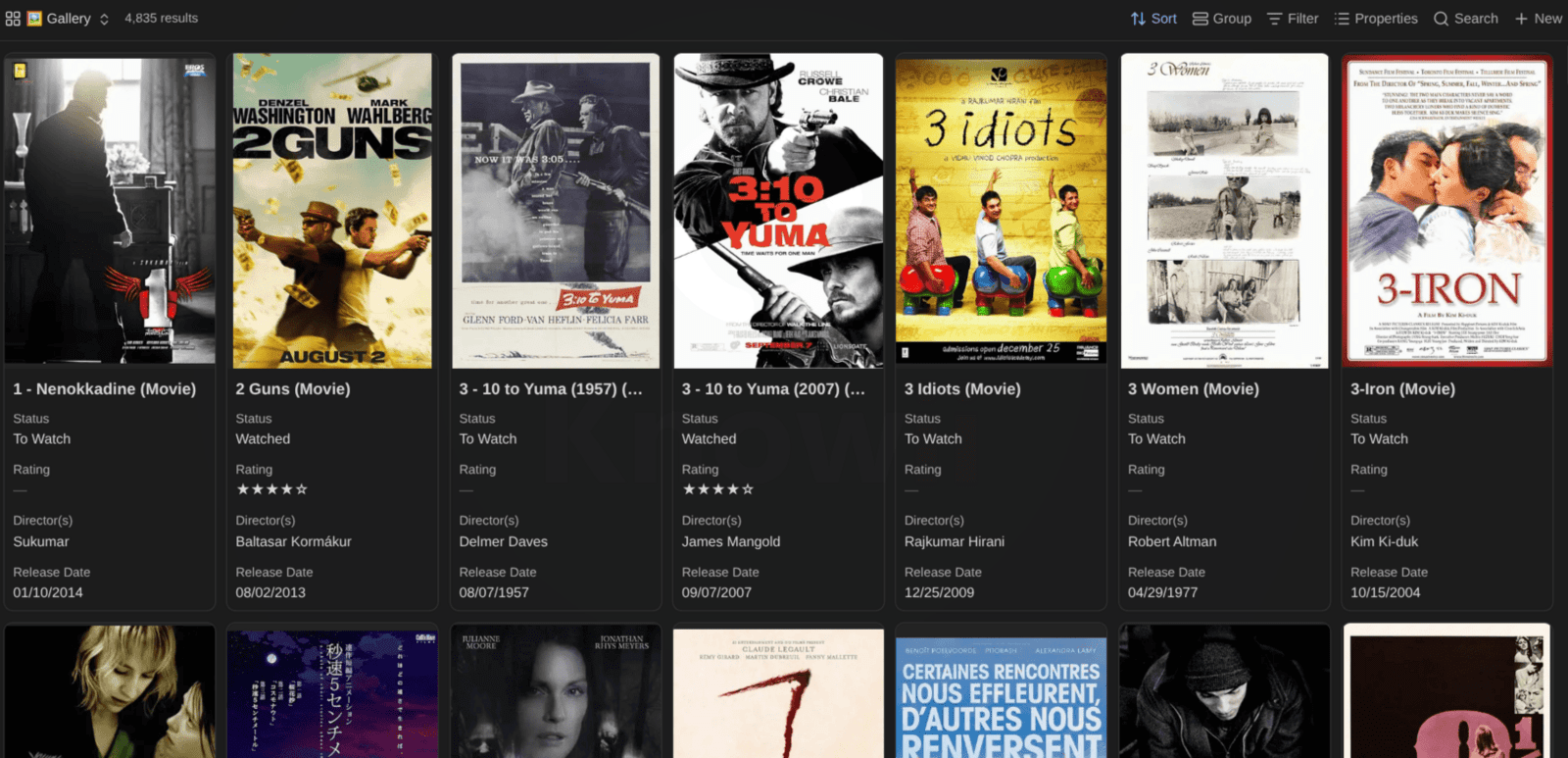Click the 4,835 results count
This screenshot has height=758, width=1568.
(162, 19)
